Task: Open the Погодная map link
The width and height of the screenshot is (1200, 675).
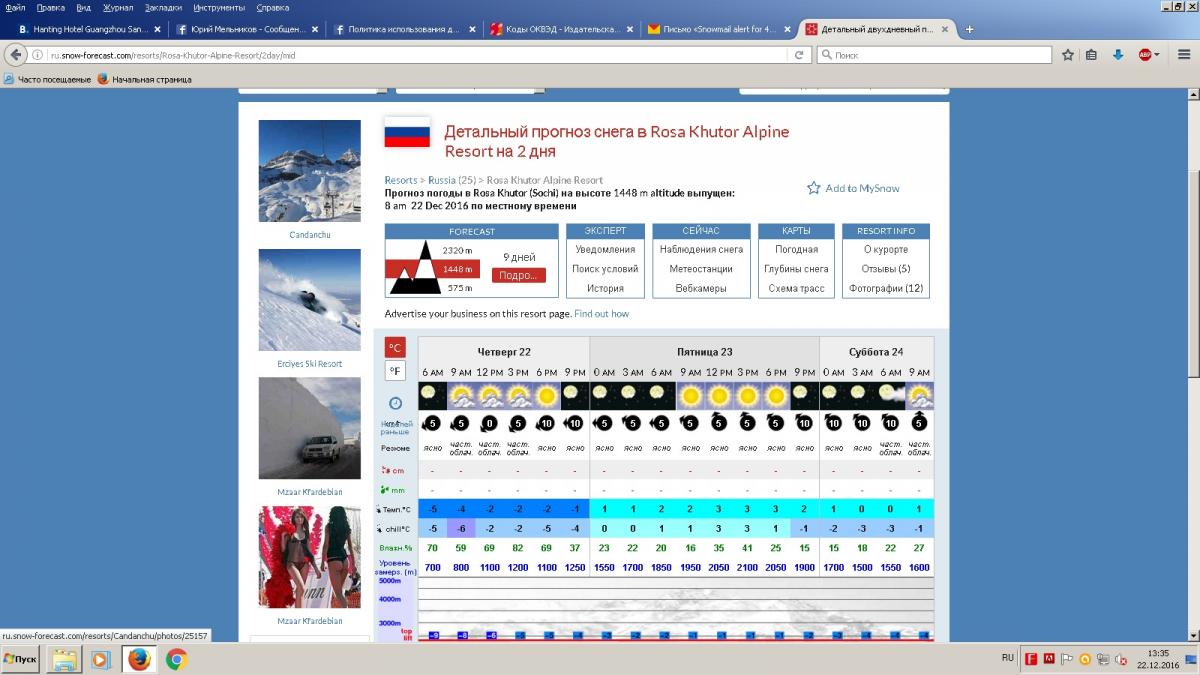Action: 796,249
